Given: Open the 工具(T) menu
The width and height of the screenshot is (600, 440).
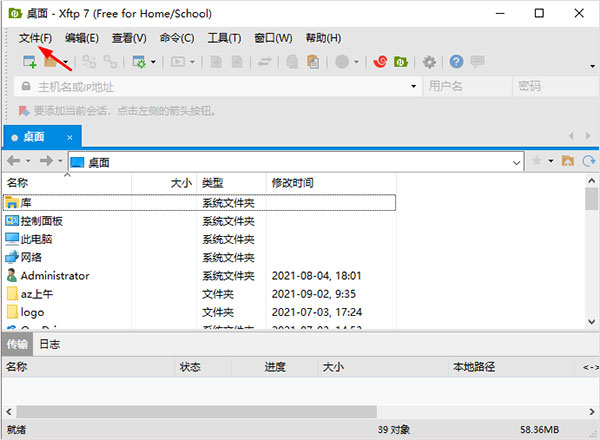Looking at the screenshot, I should tap(224, 38).
